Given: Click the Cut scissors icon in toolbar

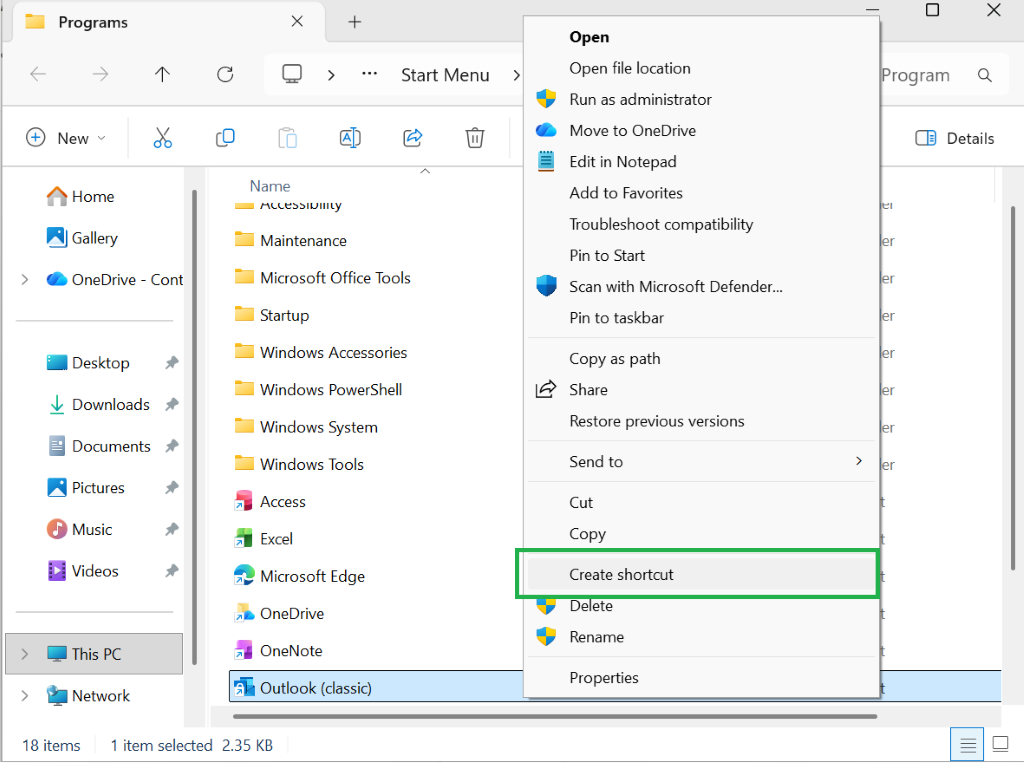Looking at the screenshot, I should tap(163, 138).
